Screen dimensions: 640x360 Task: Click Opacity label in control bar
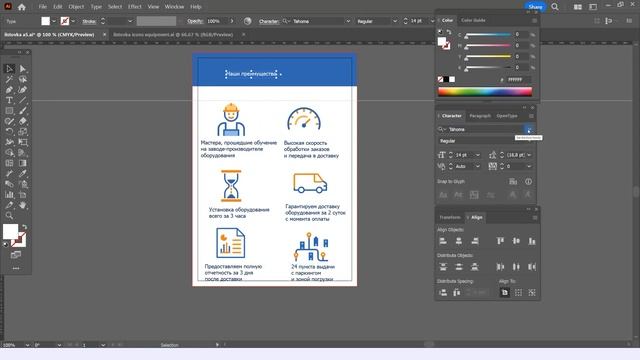click(x=196, y=21)
